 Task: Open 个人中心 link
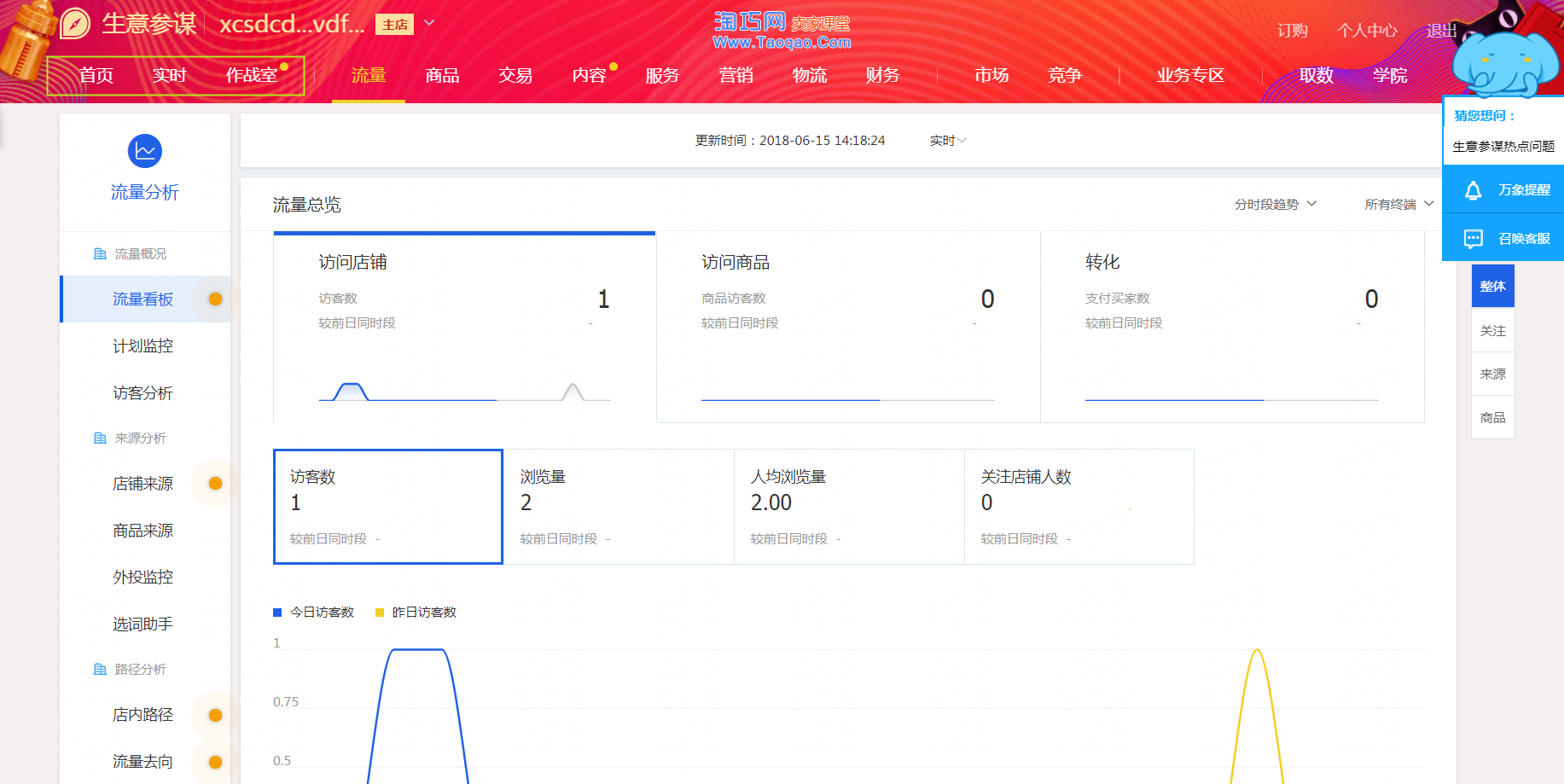[1367, 31]
